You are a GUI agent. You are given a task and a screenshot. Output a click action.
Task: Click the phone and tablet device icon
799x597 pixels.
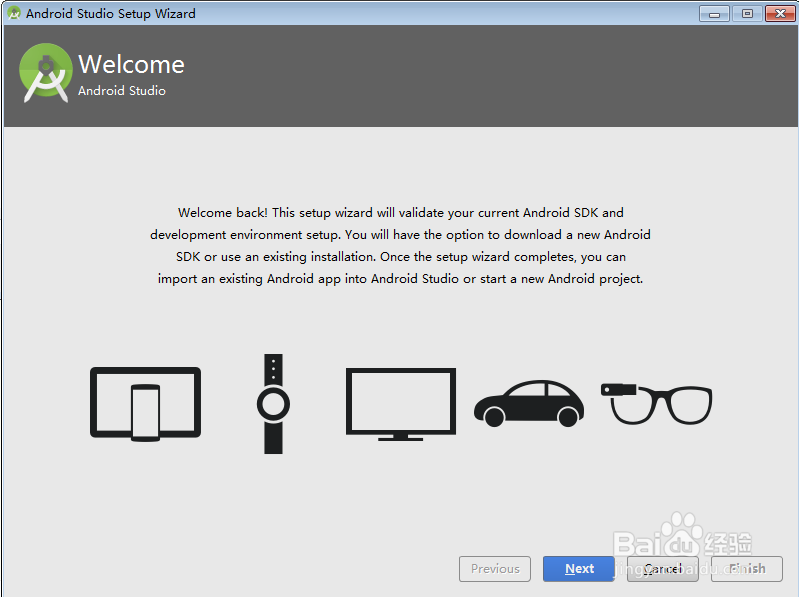tap(145, 404)
